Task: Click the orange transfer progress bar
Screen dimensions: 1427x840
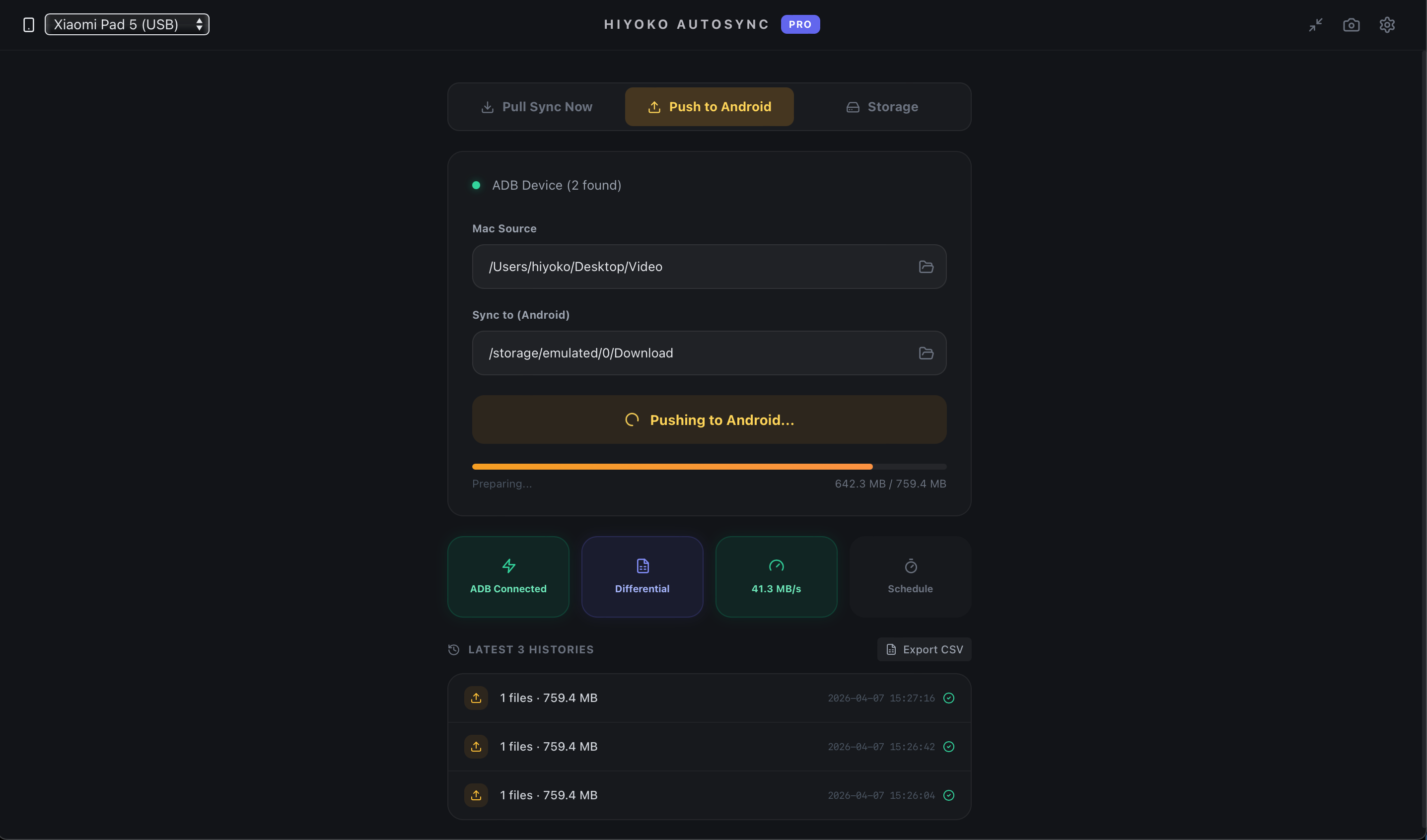Action: 709,466
